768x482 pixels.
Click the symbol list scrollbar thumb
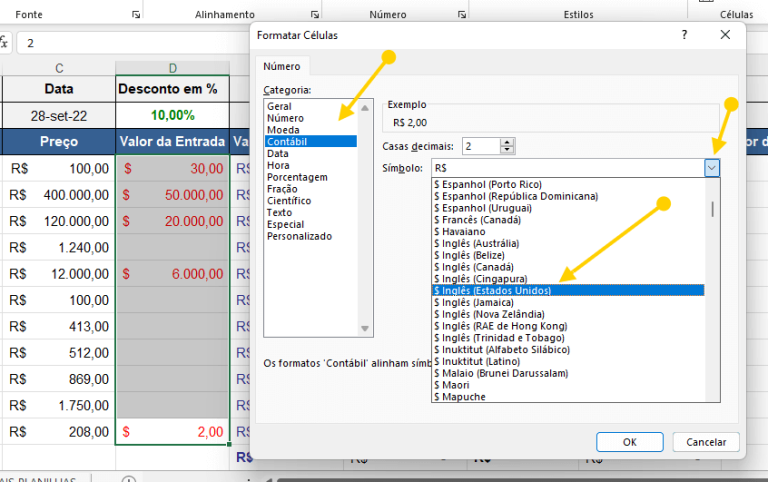(712, 208)
